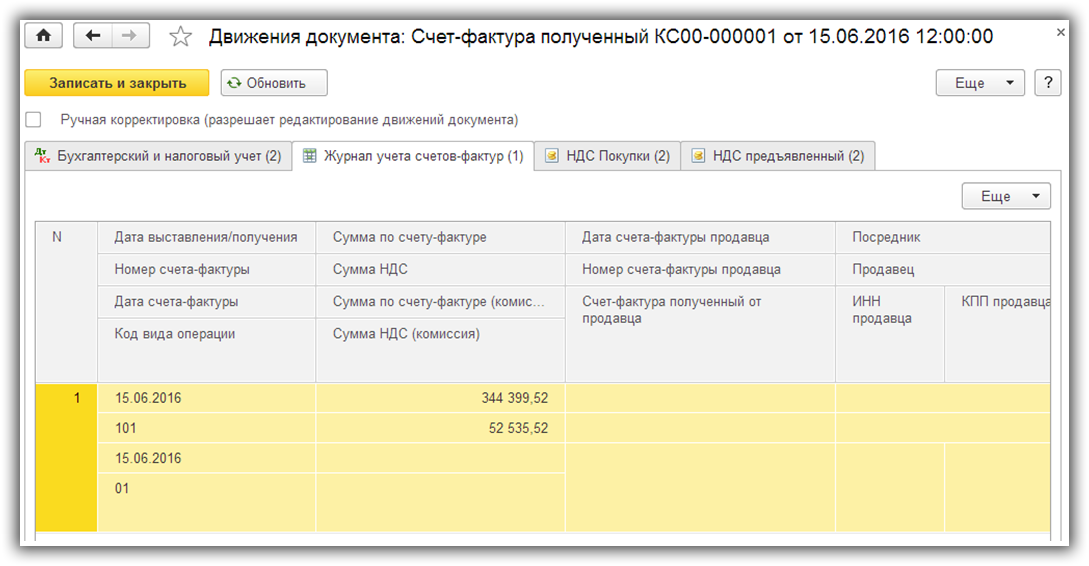Select row number 1 in table
This screenshot has width=1089, height=566.
coord(66,398)
